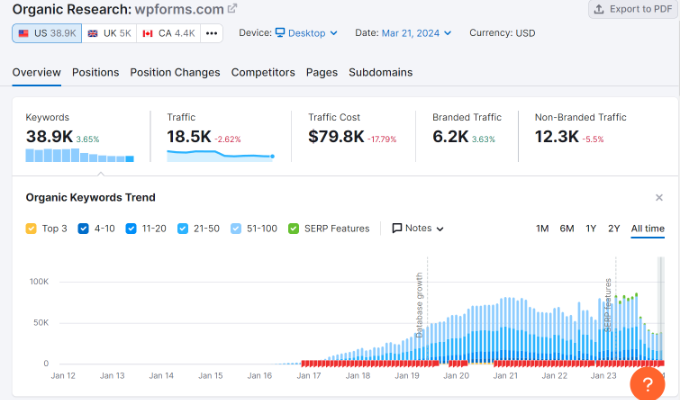Select the US flag database
Image resolution: width=680 pixels, height=400 pixels.
click(45, 33)
